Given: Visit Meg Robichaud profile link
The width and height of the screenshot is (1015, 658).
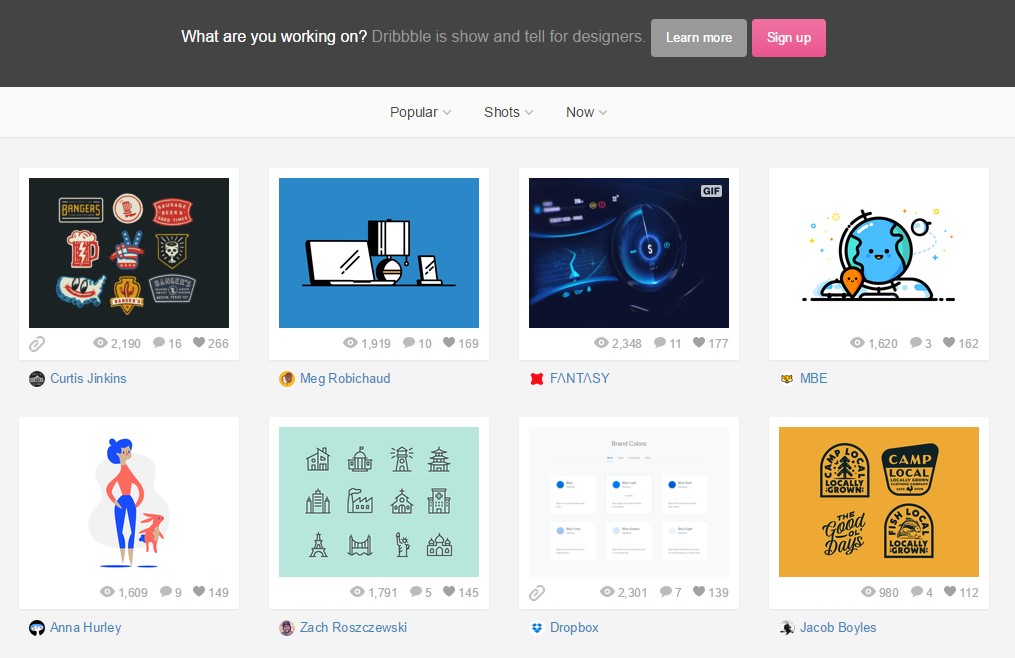Looking at the screenshot, I should 345,378.
